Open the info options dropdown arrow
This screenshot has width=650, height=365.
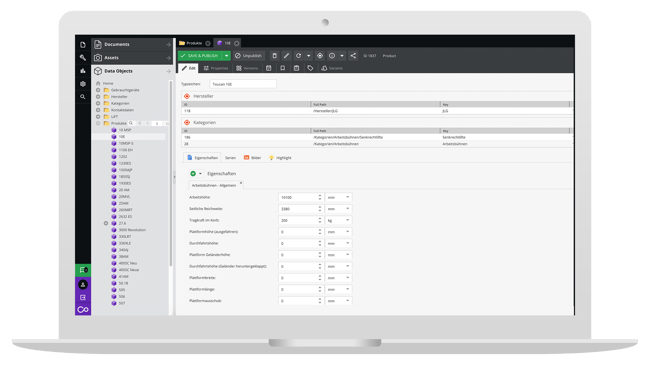[x=342, y=56]
